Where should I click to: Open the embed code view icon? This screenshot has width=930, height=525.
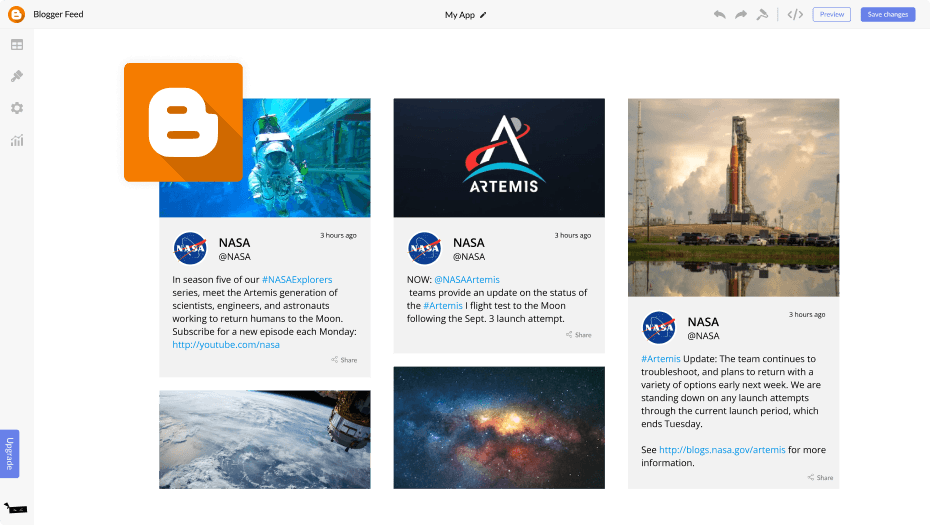pos(795,14)
